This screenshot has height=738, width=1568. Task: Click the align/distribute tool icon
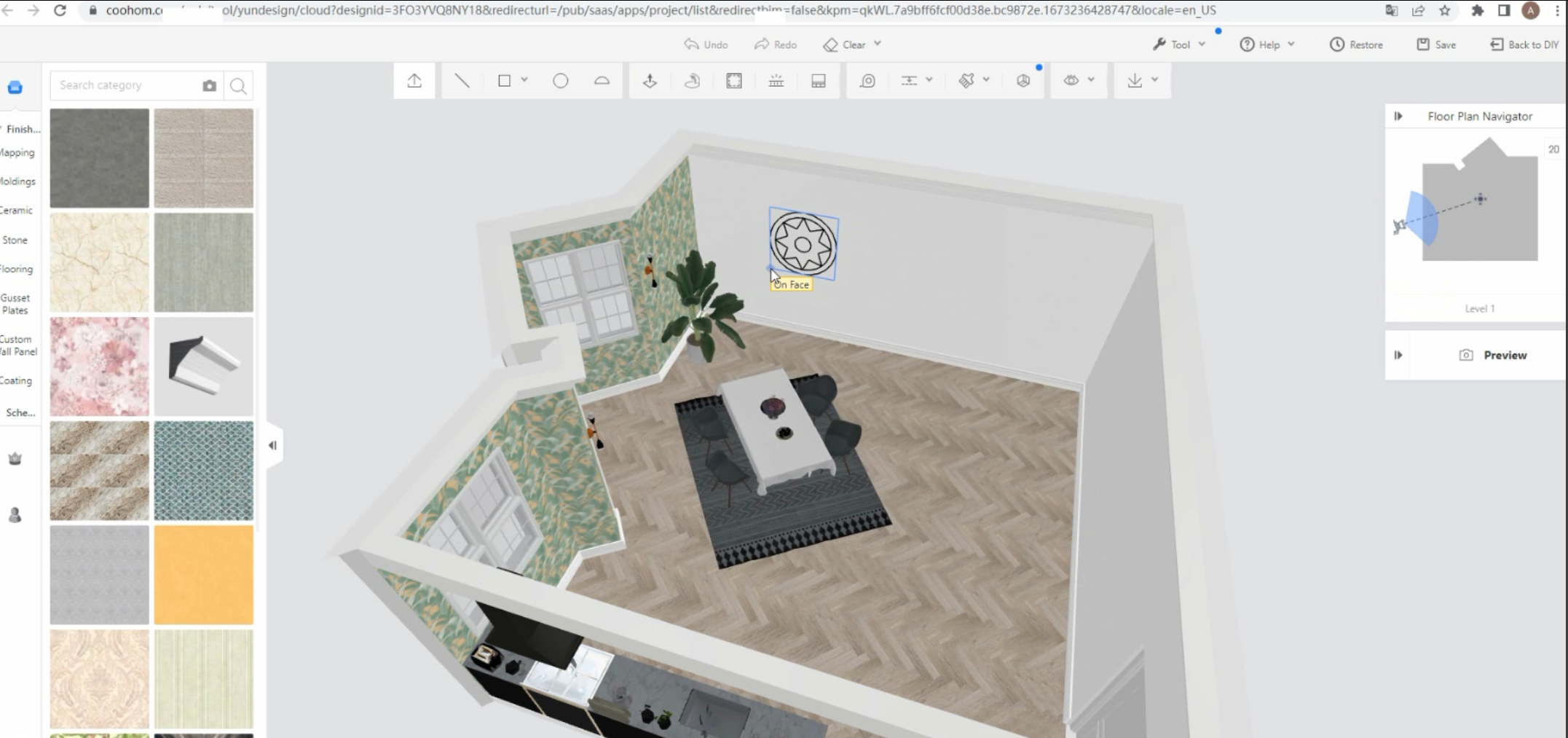coord(909,81)
